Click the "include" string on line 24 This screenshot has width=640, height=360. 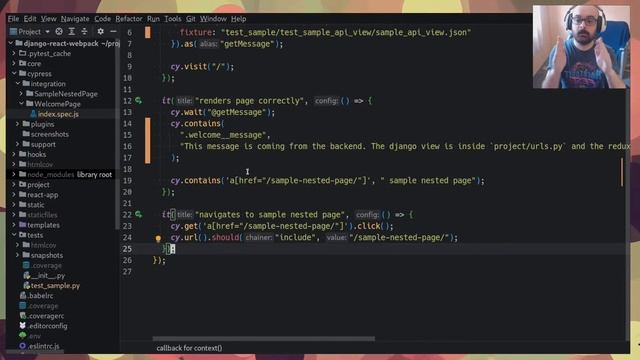pos(295,237)
